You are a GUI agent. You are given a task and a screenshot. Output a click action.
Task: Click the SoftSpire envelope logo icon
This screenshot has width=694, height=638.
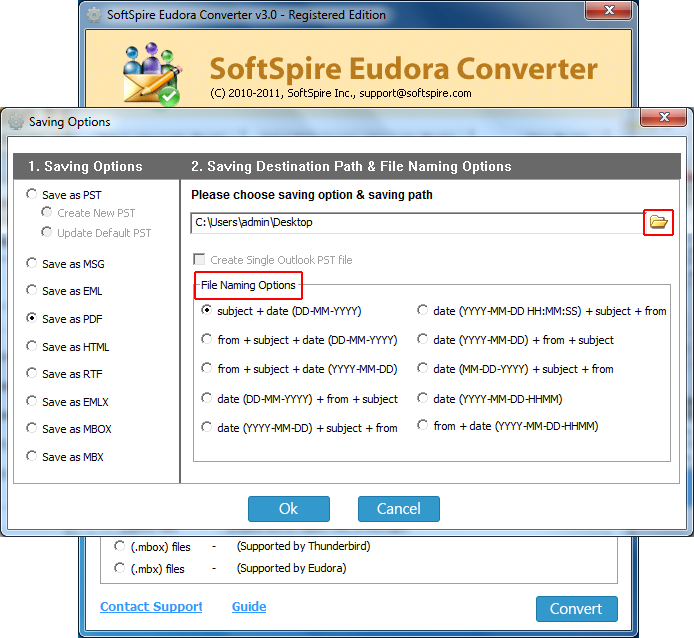tap(152, 74)
